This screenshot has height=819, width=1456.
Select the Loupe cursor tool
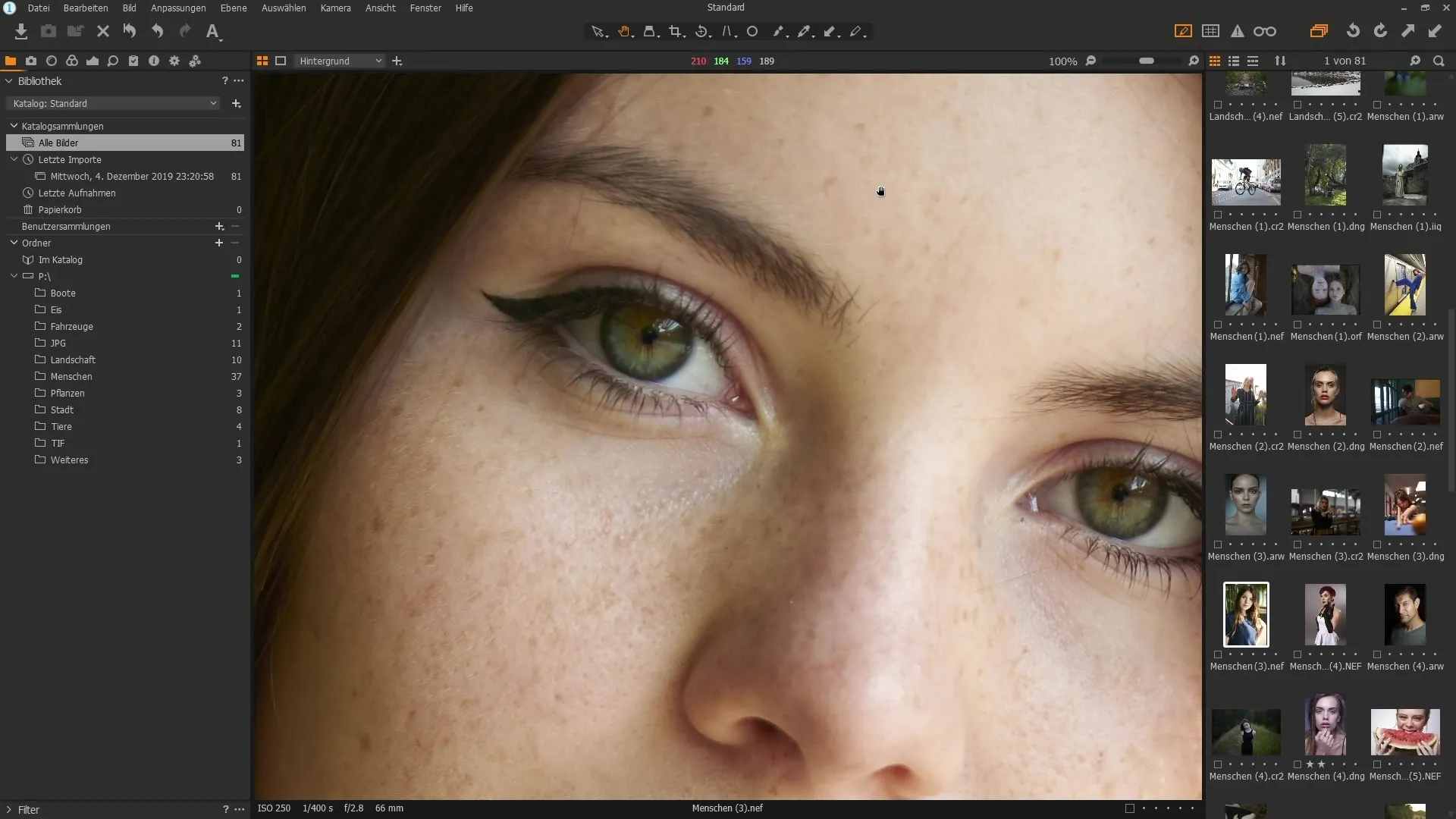click(651, 32)
